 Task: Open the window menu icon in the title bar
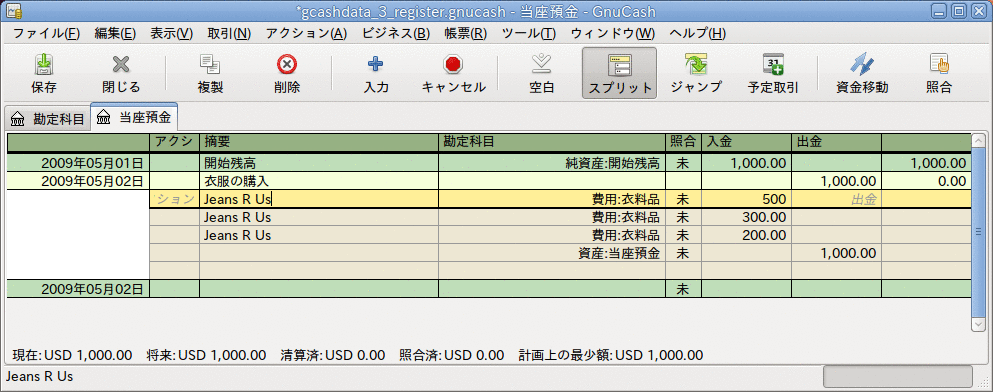pyautogui.click(x=13, y=11)
